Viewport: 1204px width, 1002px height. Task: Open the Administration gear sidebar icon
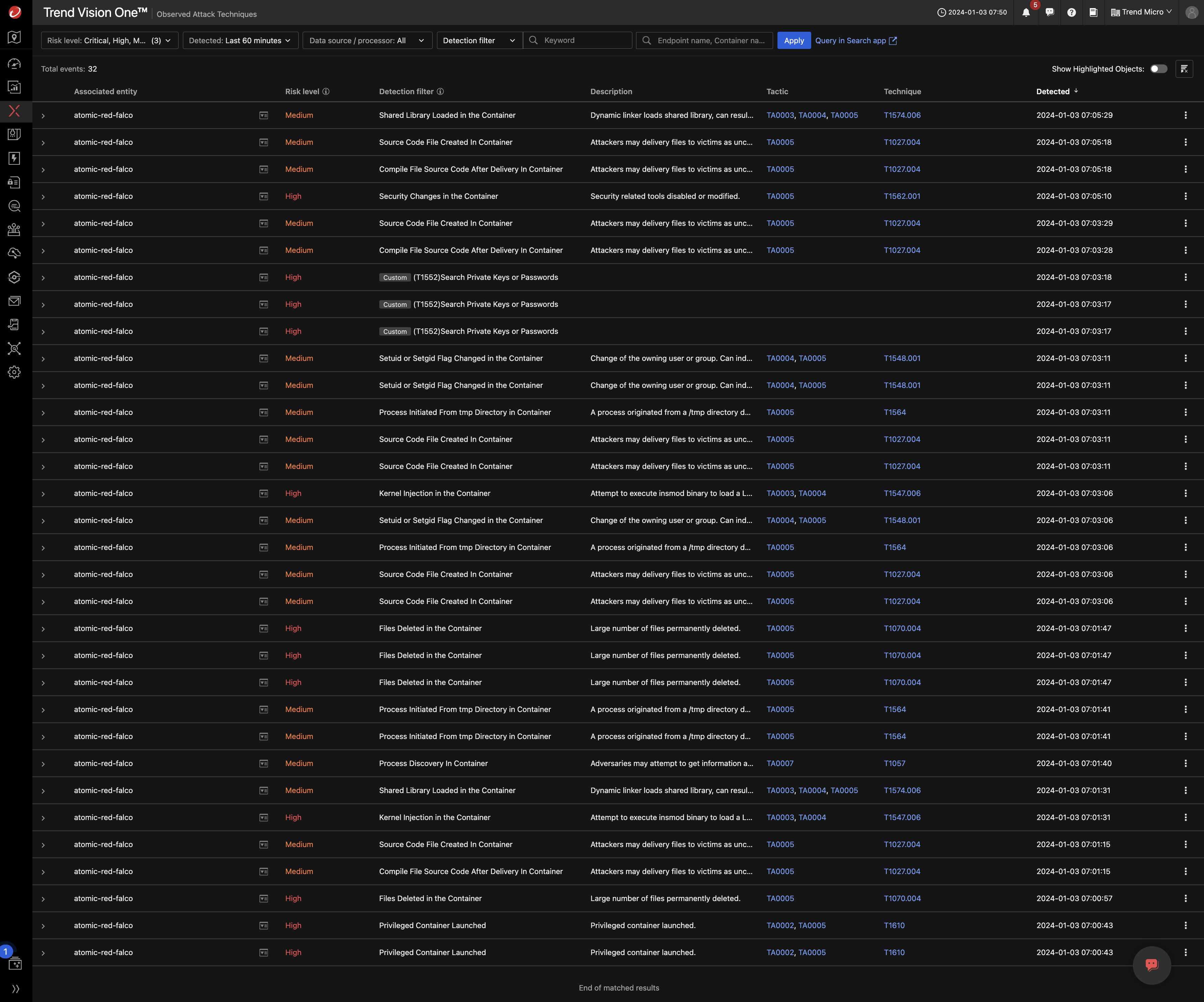14,372
